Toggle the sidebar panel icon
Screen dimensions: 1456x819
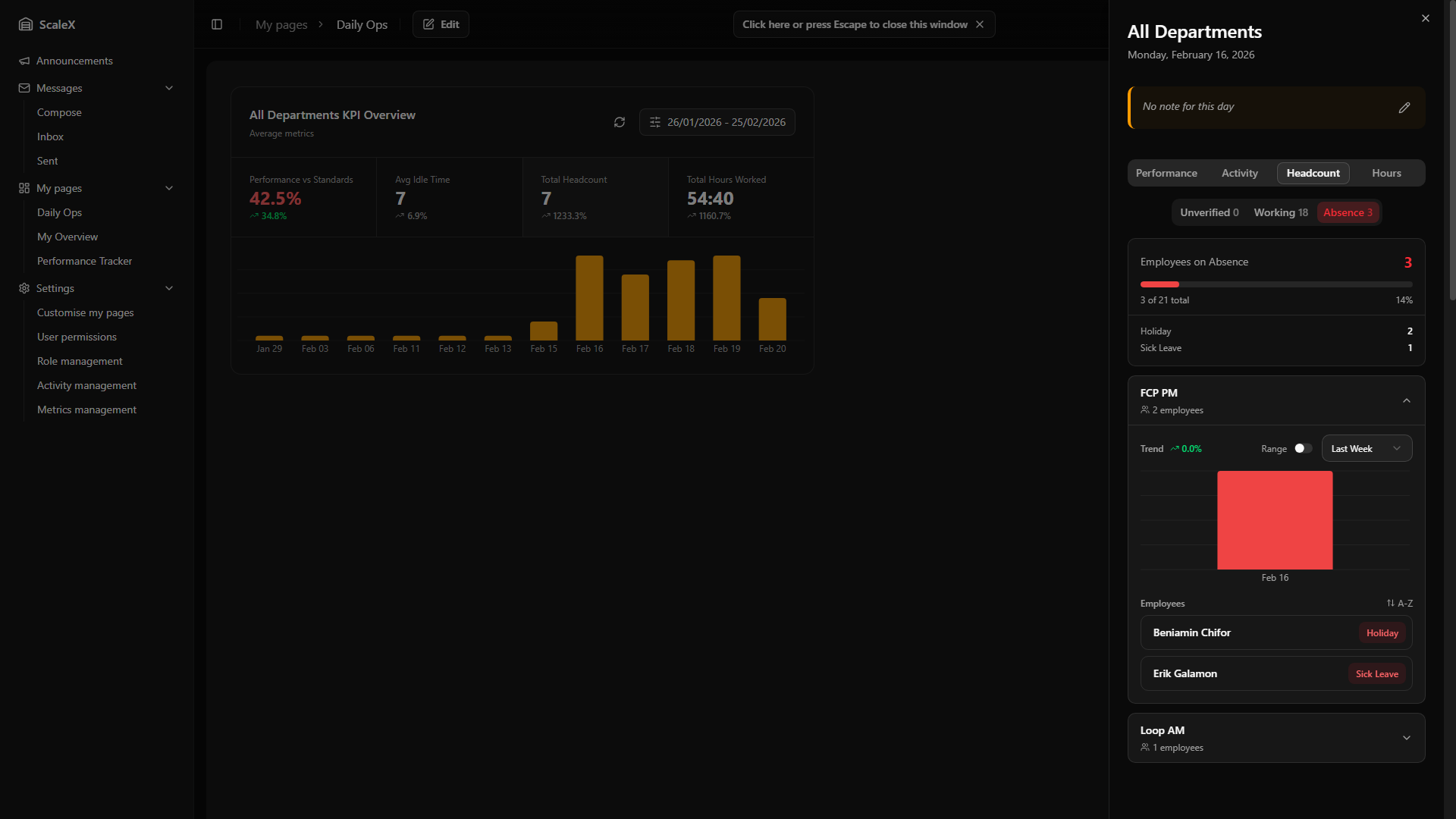[x=217, y=24]
